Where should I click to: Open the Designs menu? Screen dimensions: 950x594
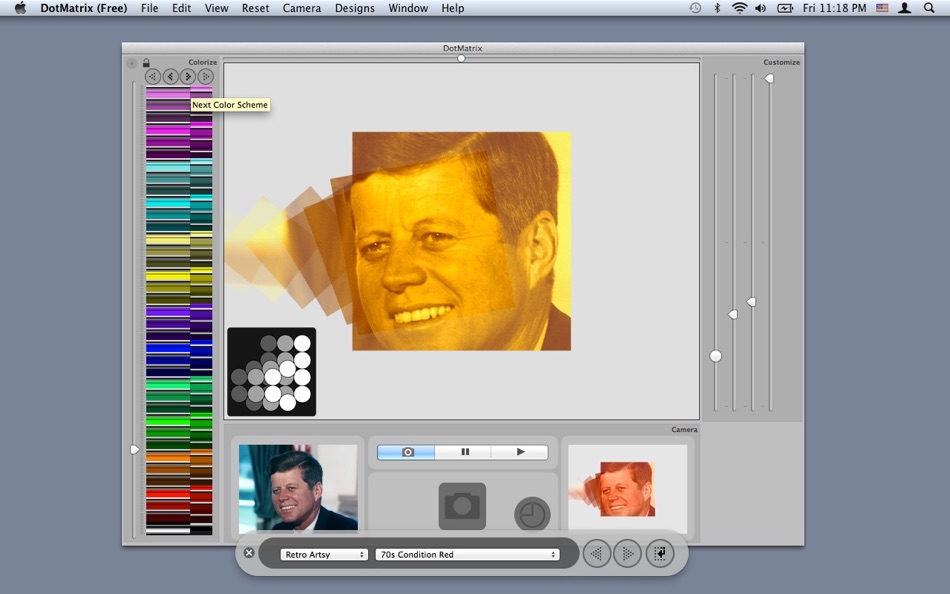[x=354, y=8]
